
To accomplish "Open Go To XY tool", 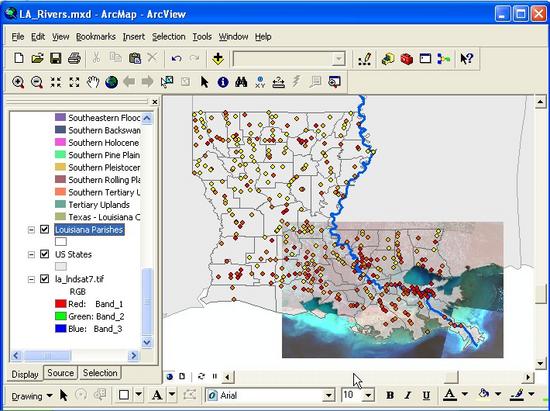I will (x=260, y=82).
